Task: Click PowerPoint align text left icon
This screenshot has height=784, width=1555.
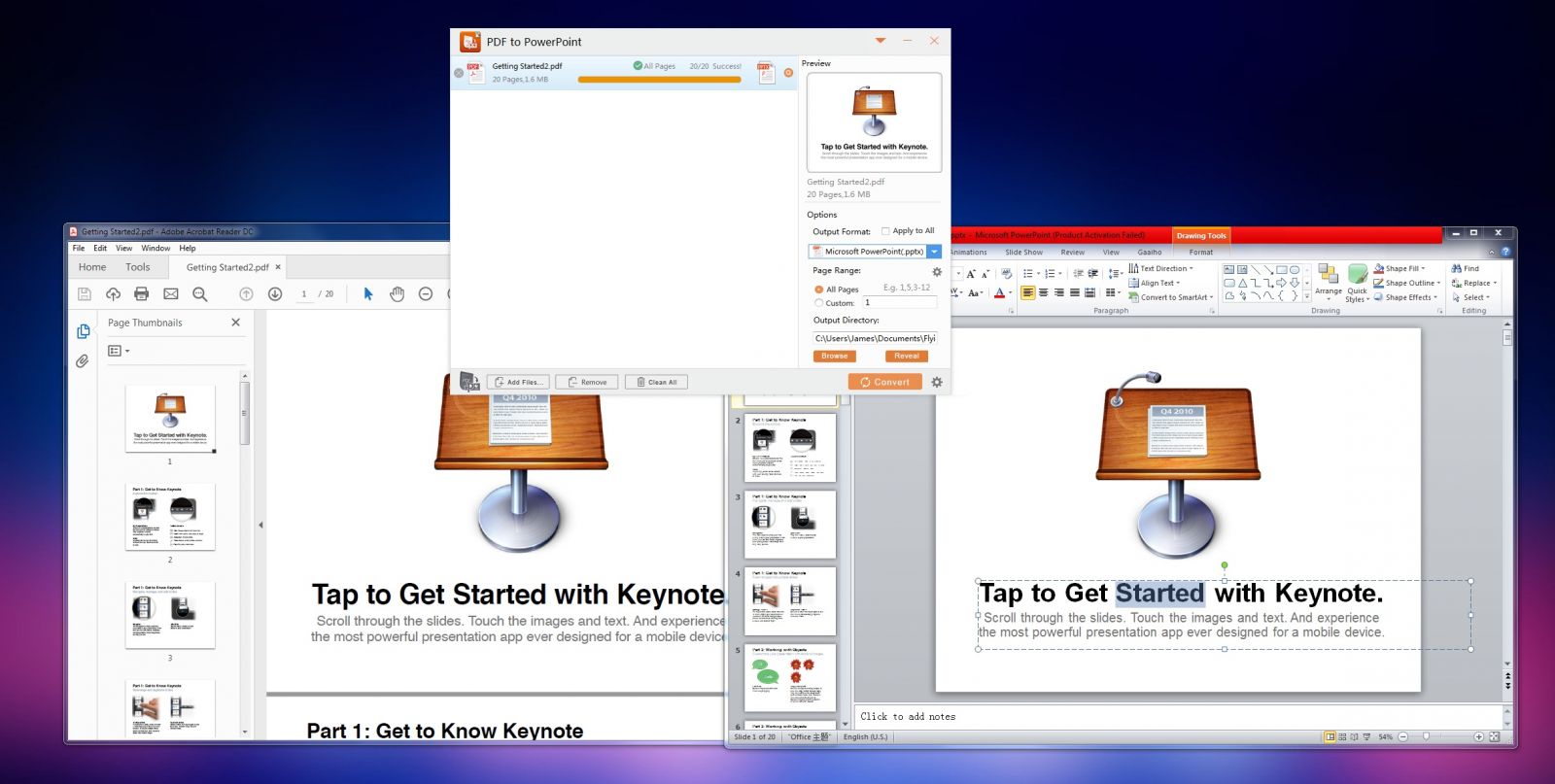Action: tap(1028, 292)
